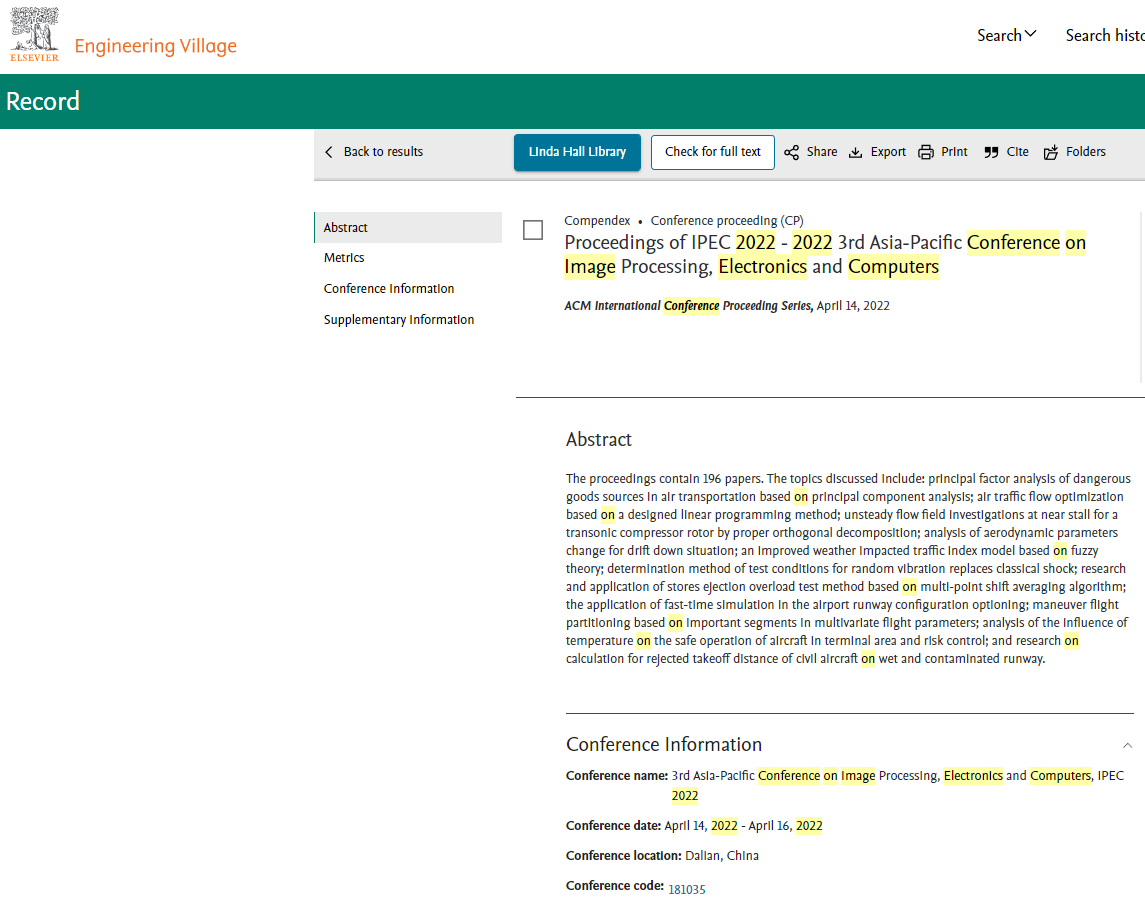Click the Linda Hall Library button
The image size is (1145, 908).
tap(577, 152)
